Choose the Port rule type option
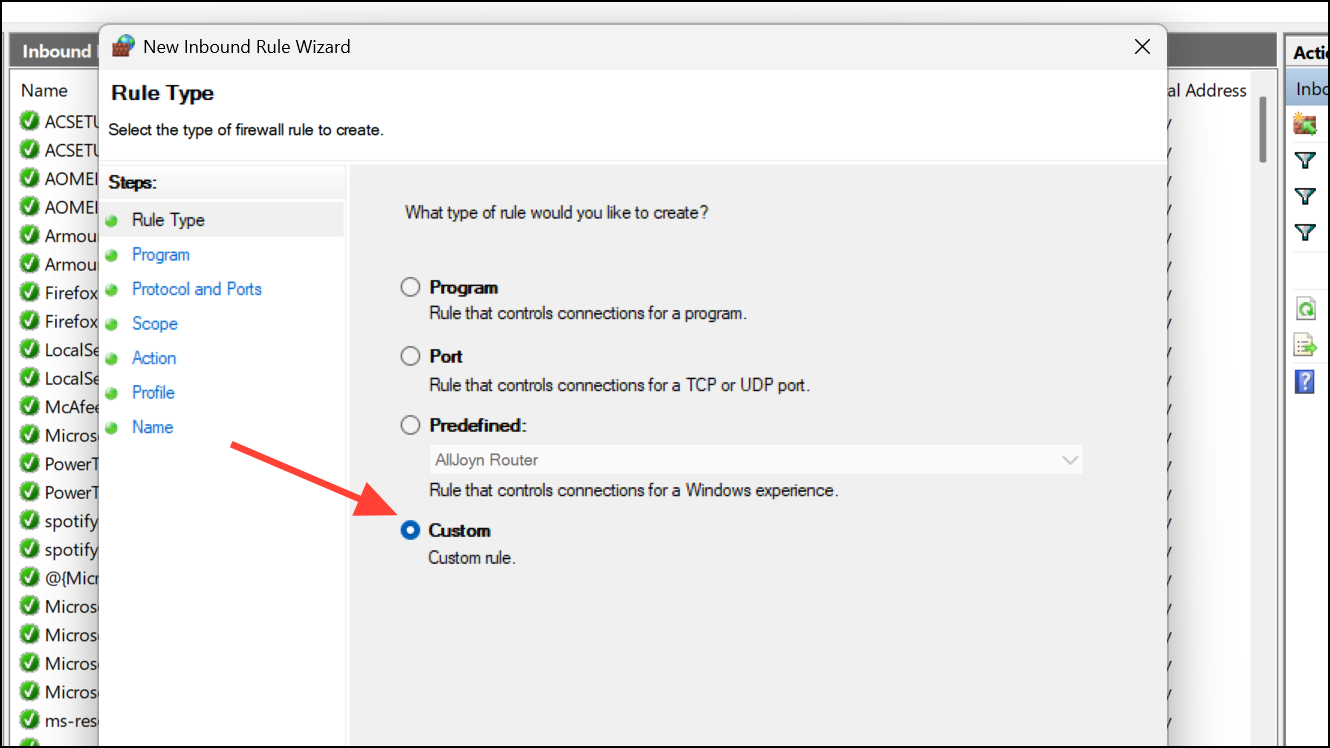This screenshot has height=748, width=1330. [x=410, y=357]
